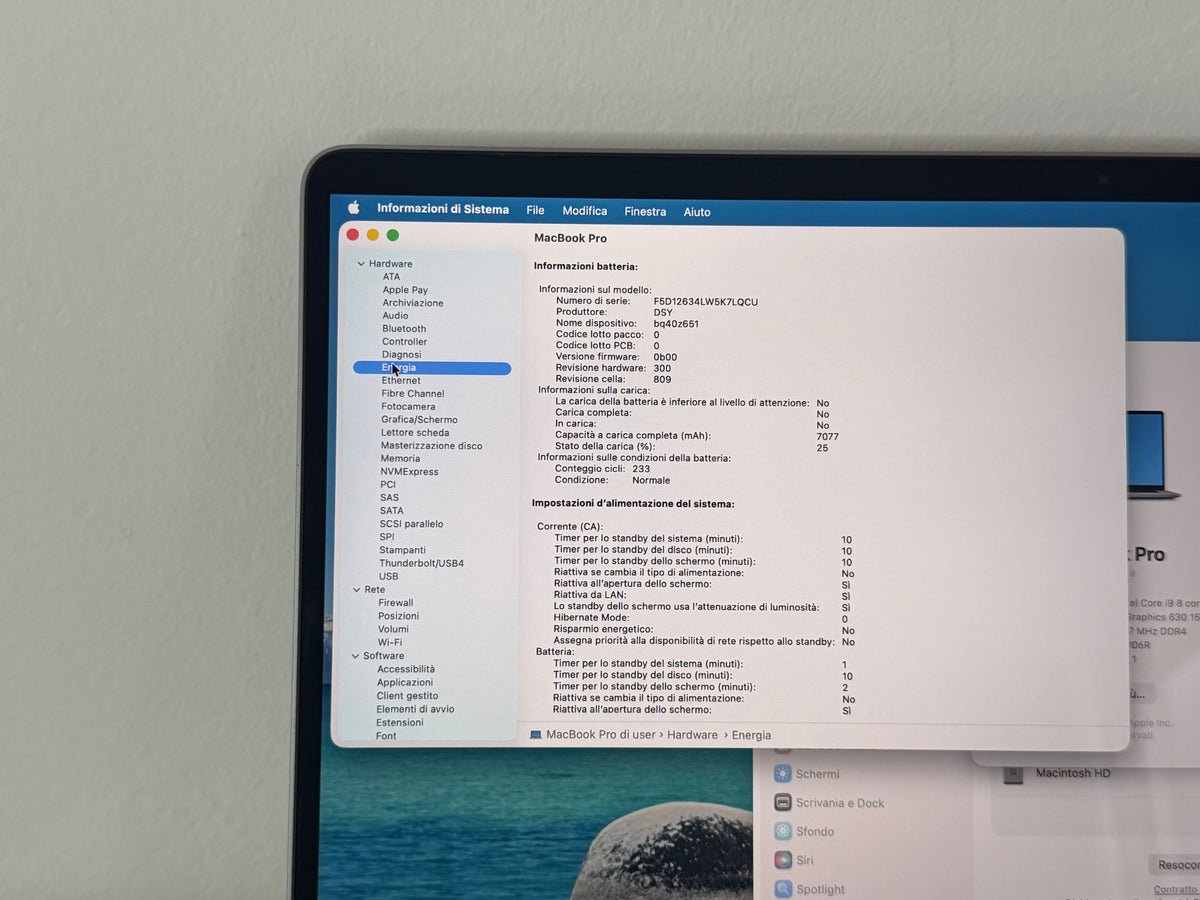This screenshot has width=1200, height=900.
Task: Select Ethernet in the sidebar
Action: click(x=401, y=381)
